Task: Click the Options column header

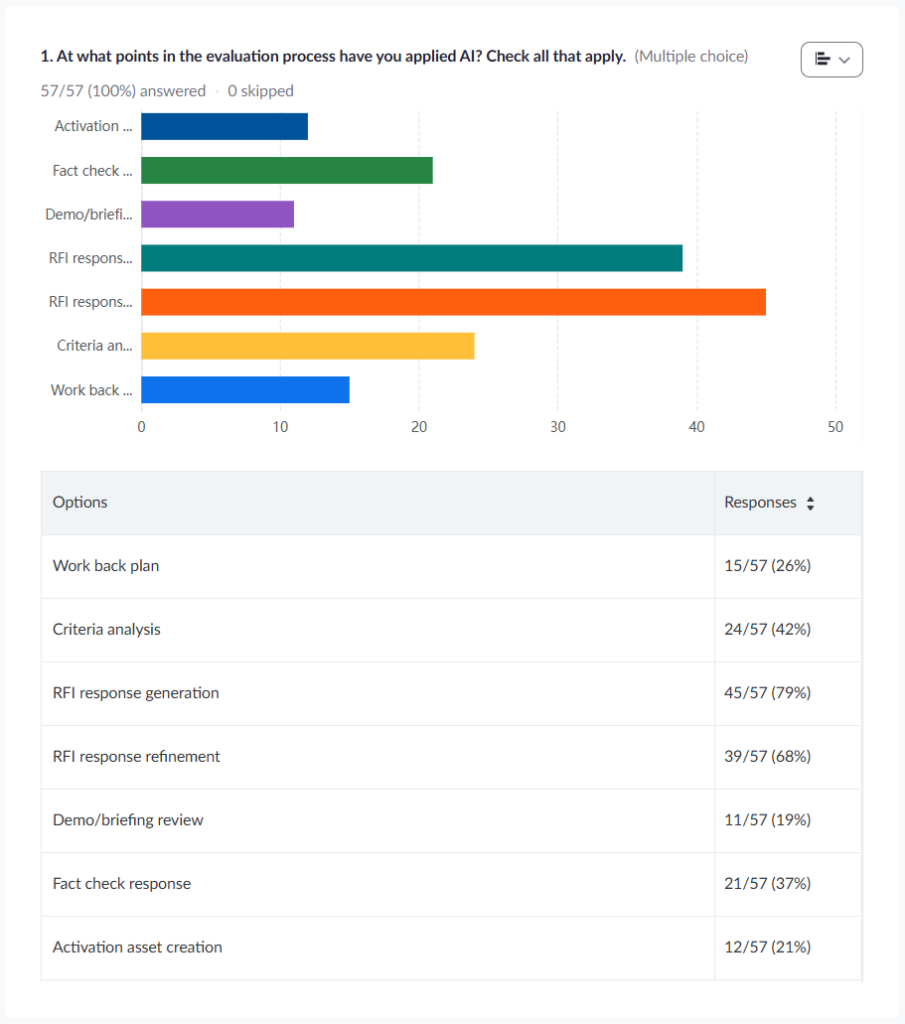Action: (80, 502)
